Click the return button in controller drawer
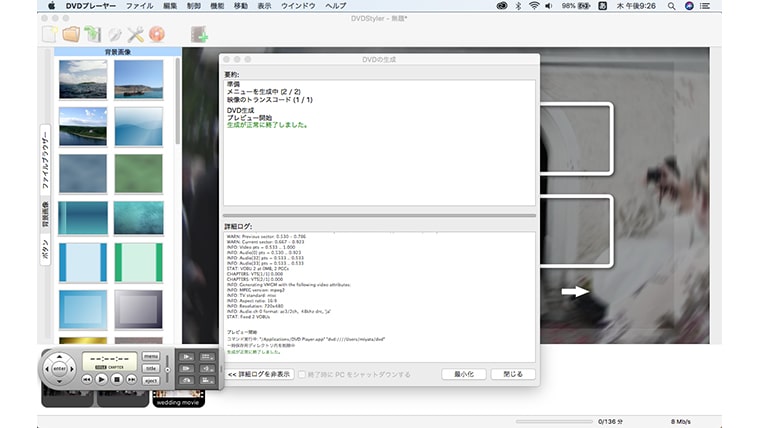 pyautogui.click(x=187, y=380)
